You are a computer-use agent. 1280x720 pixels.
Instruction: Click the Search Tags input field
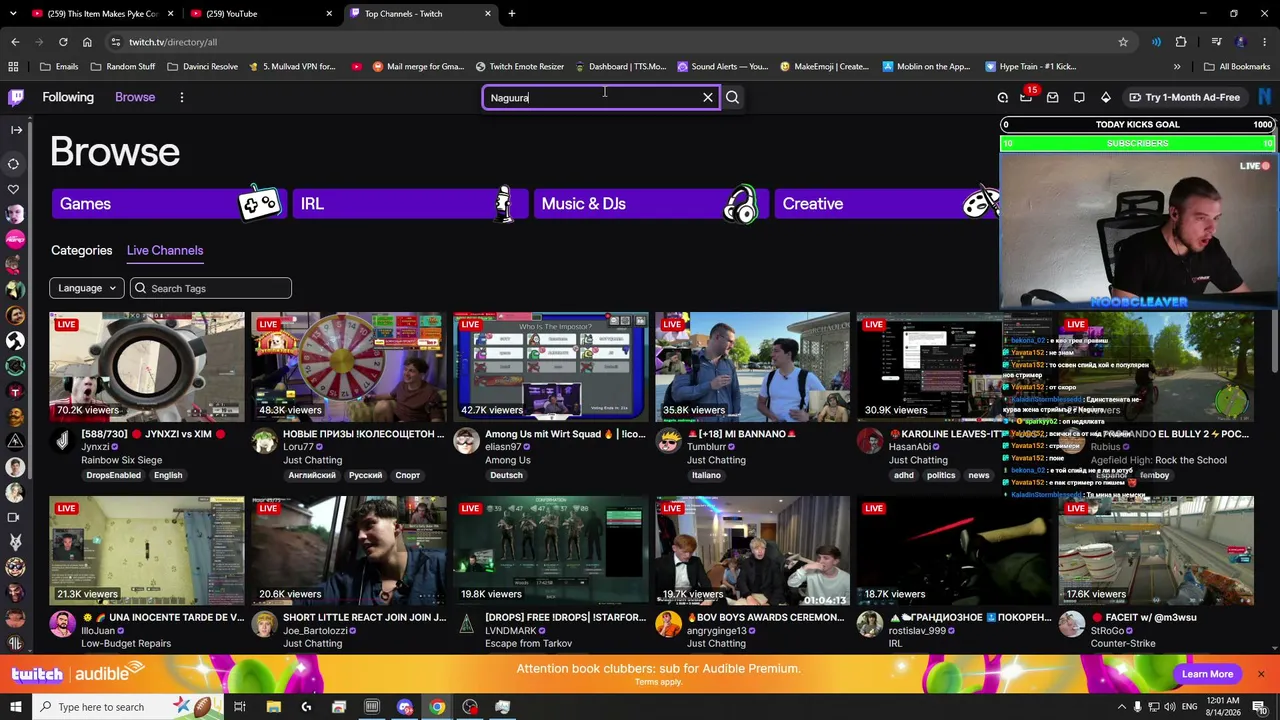(x=211, y=288)
